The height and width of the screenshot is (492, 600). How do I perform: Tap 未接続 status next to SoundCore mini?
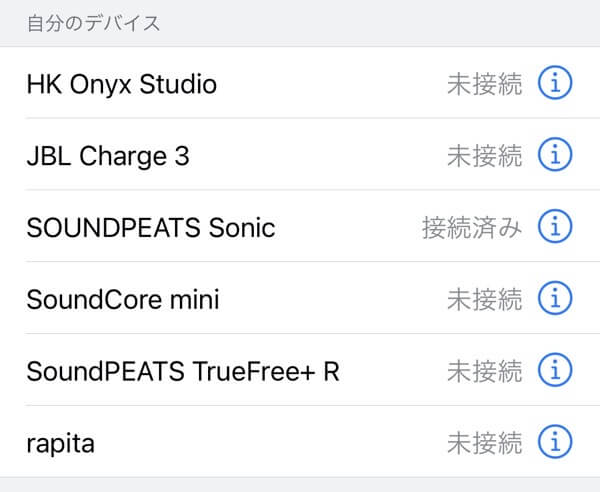484,299
